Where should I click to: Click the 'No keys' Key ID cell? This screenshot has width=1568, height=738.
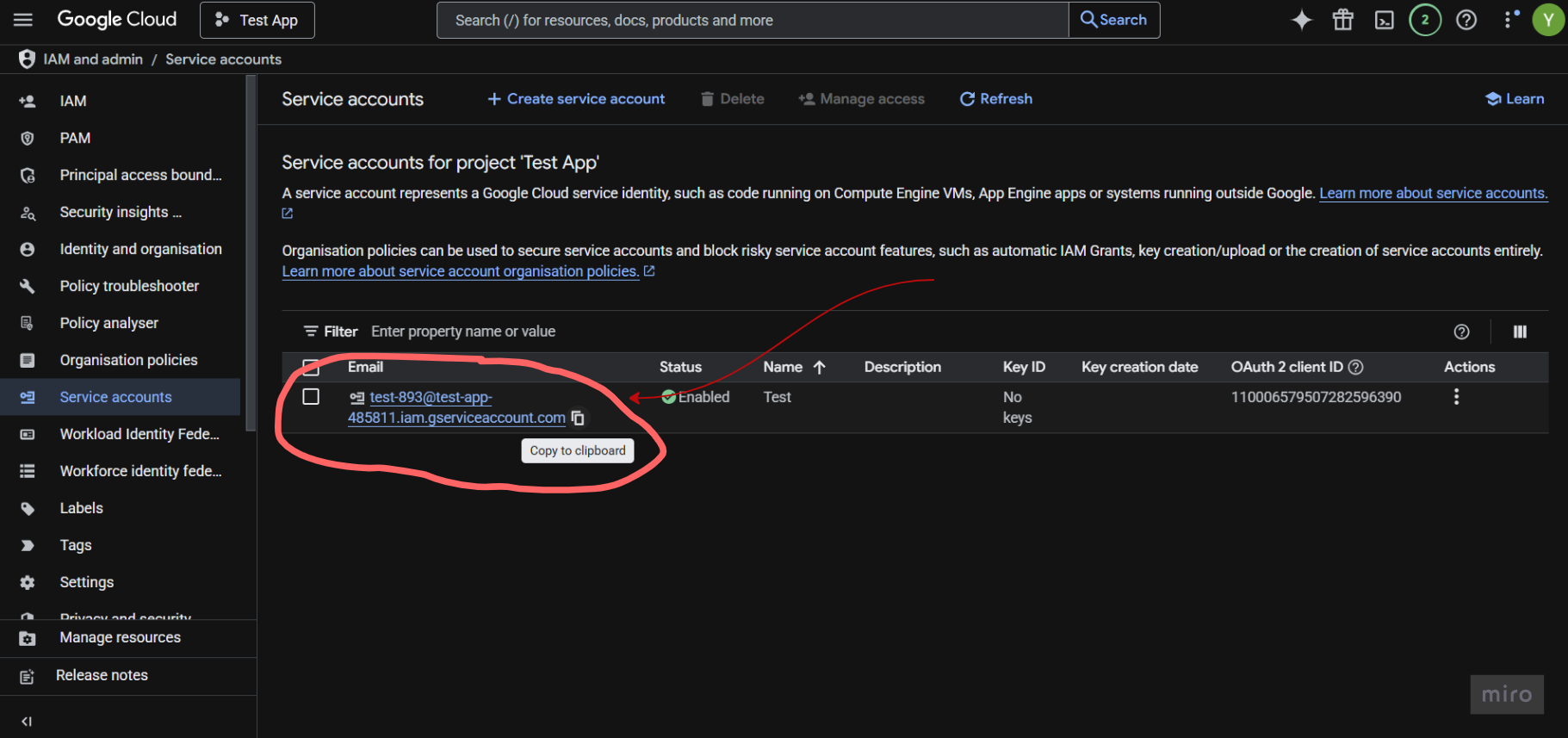point(1017,407)
